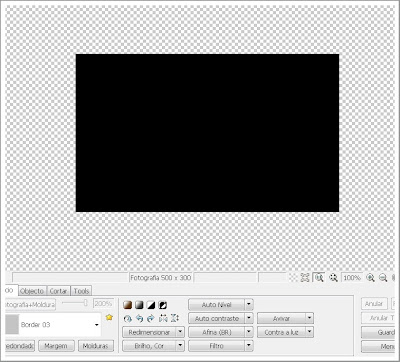
Task: Open the Brilho, Cor dropdown arrow
Action: coord(180,346)
